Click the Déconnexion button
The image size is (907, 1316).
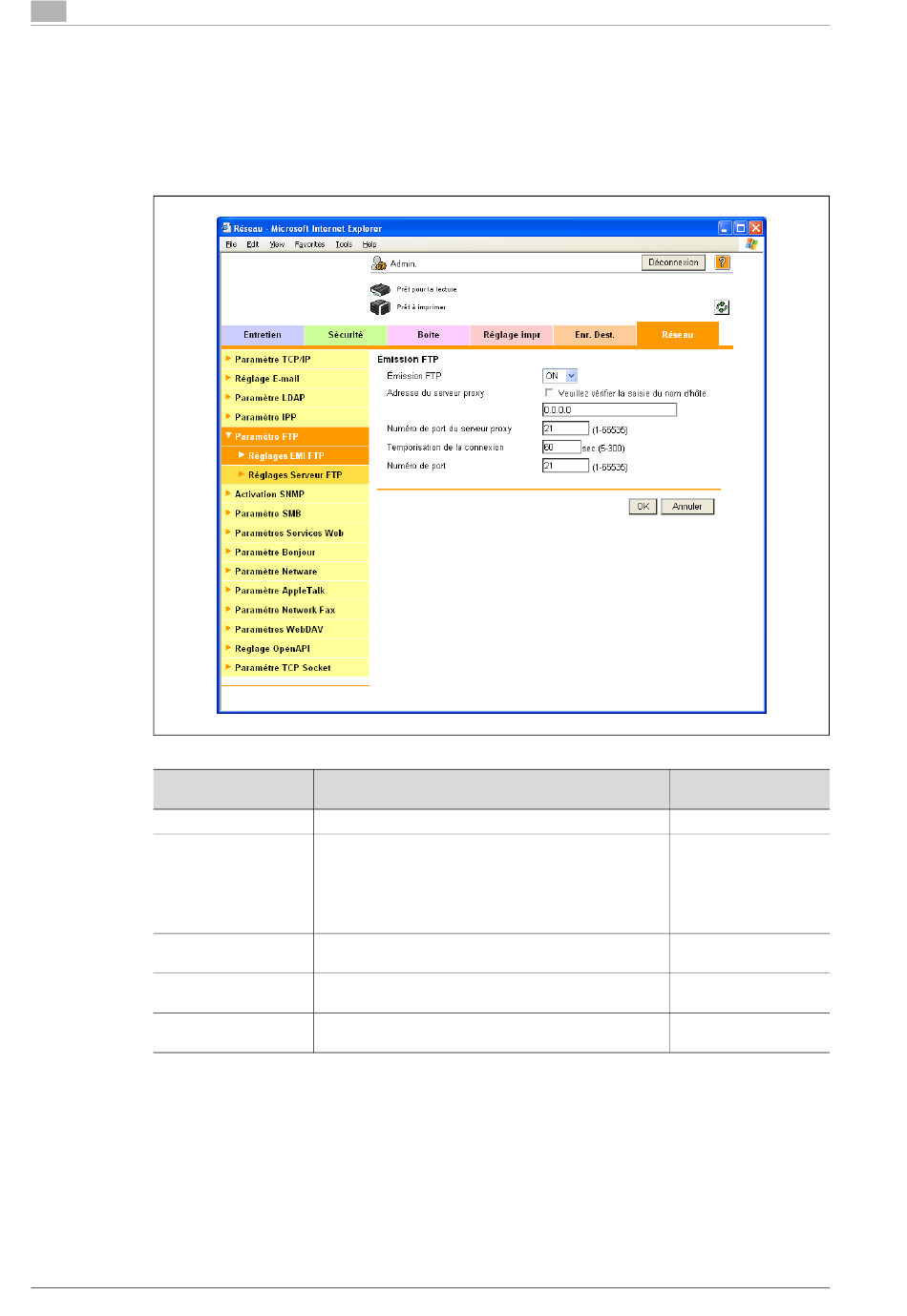click(x=673, y=262)
